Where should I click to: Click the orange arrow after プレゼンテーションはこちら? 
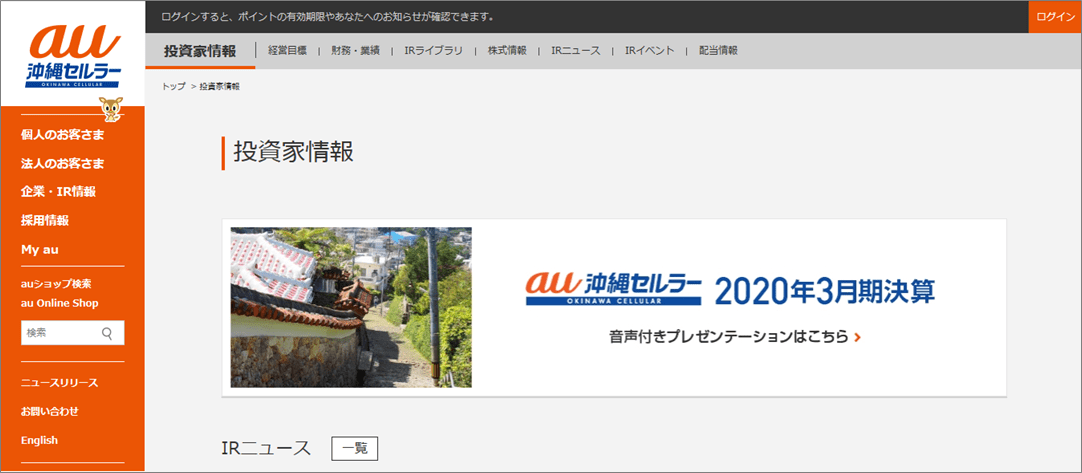(x=857, y=337)
